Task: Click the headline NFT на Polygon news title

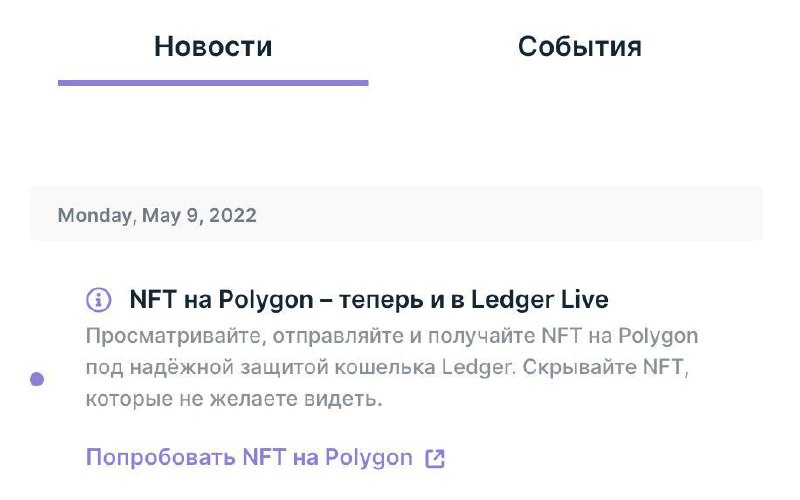Action: click(x=369, y=299)
